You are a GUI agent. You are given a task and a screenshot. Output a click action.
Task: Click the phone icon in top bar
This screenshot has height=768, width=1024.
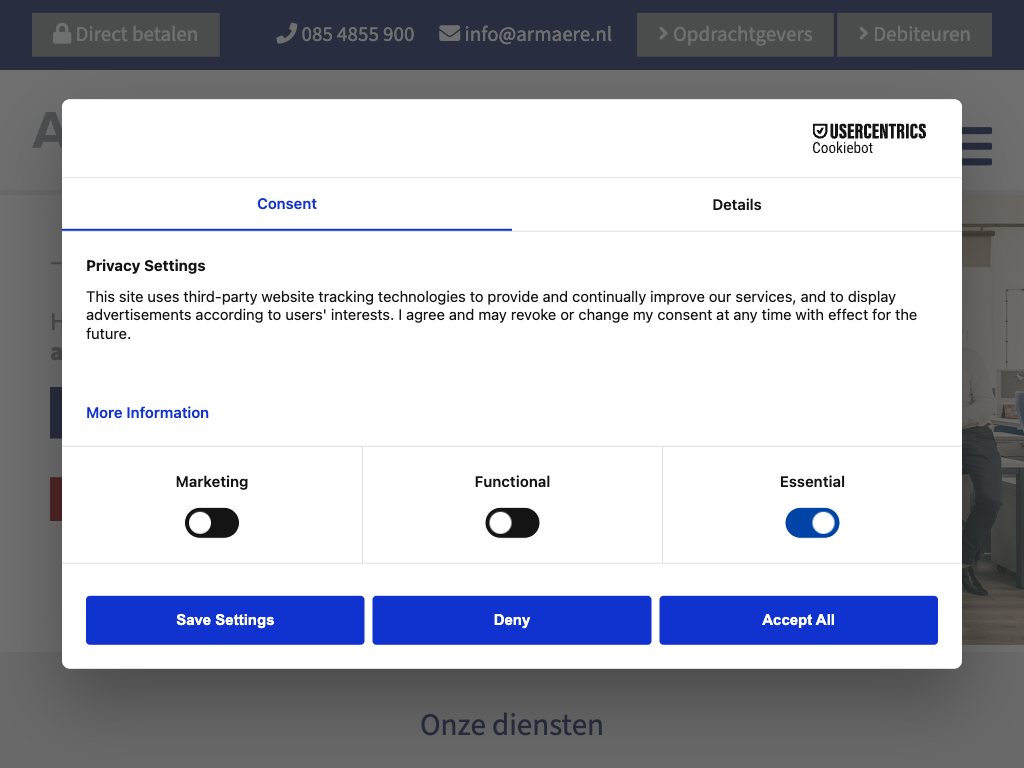[287, 34]
